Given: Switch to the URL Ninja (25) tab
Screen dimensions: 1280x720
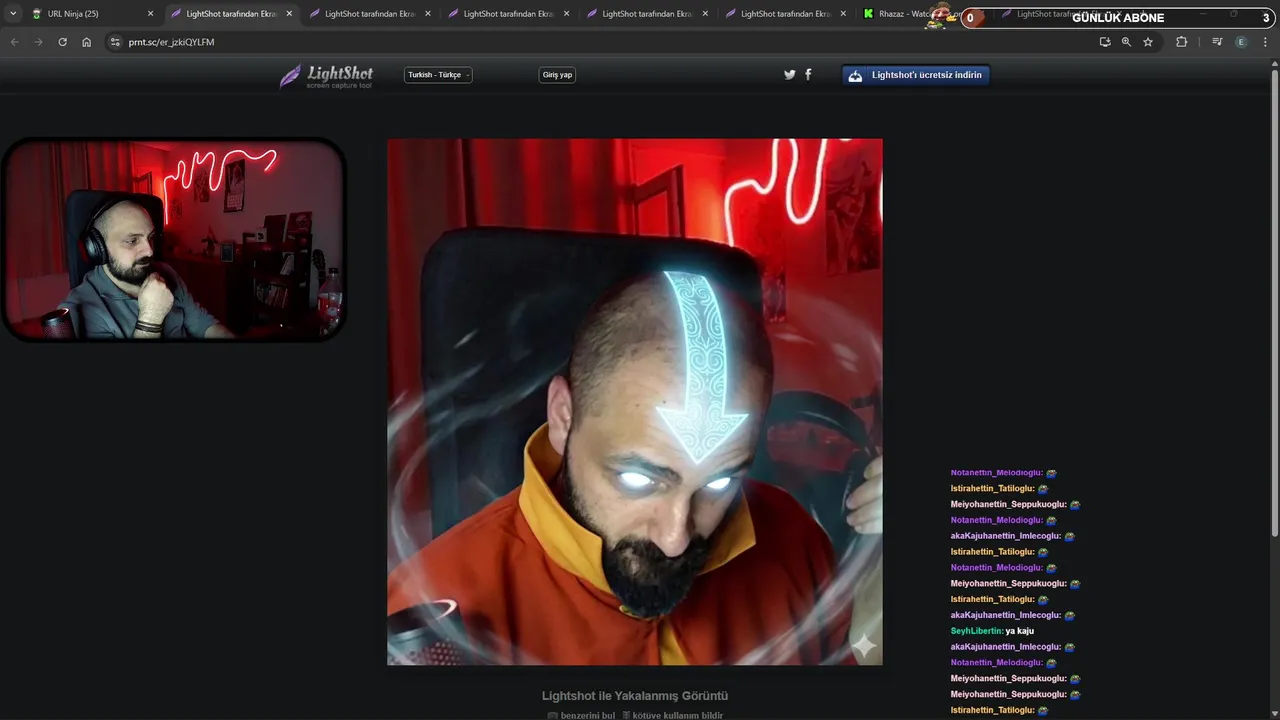Looking at the screenshot, I should [x=90, y=14].
